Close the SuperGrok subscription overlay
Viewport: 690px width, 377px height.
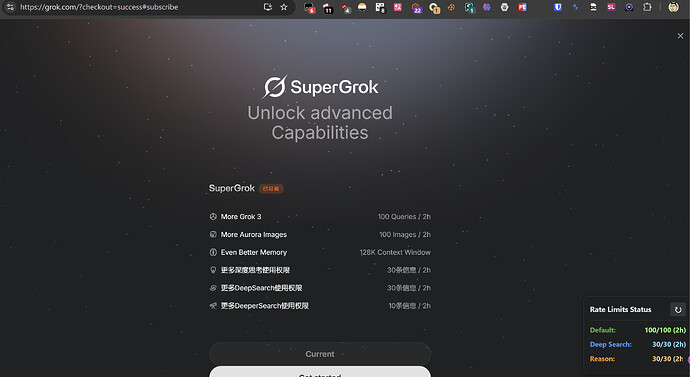point(680,36)
